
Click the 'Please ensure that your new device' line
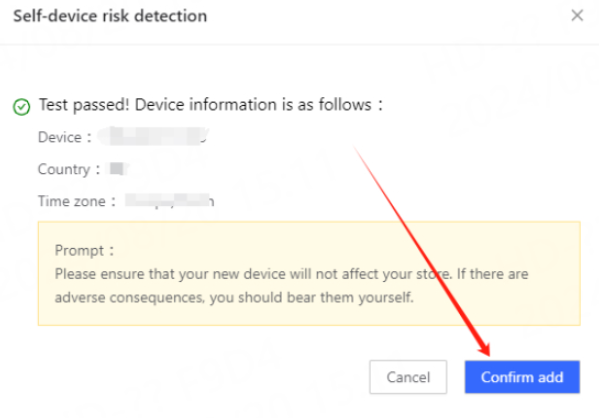pyautogui.click(x=291, y=274)
